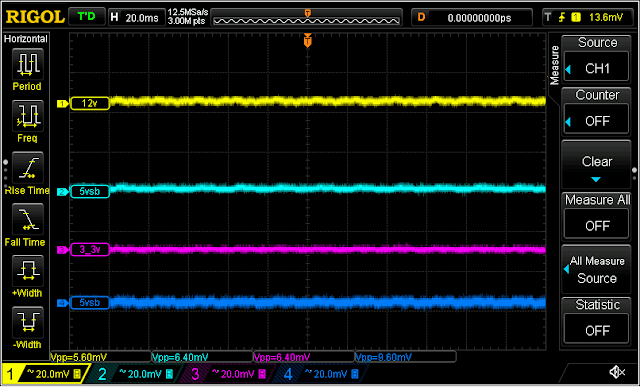
Task: Click the T'D trigger status button
Action: 87,17
